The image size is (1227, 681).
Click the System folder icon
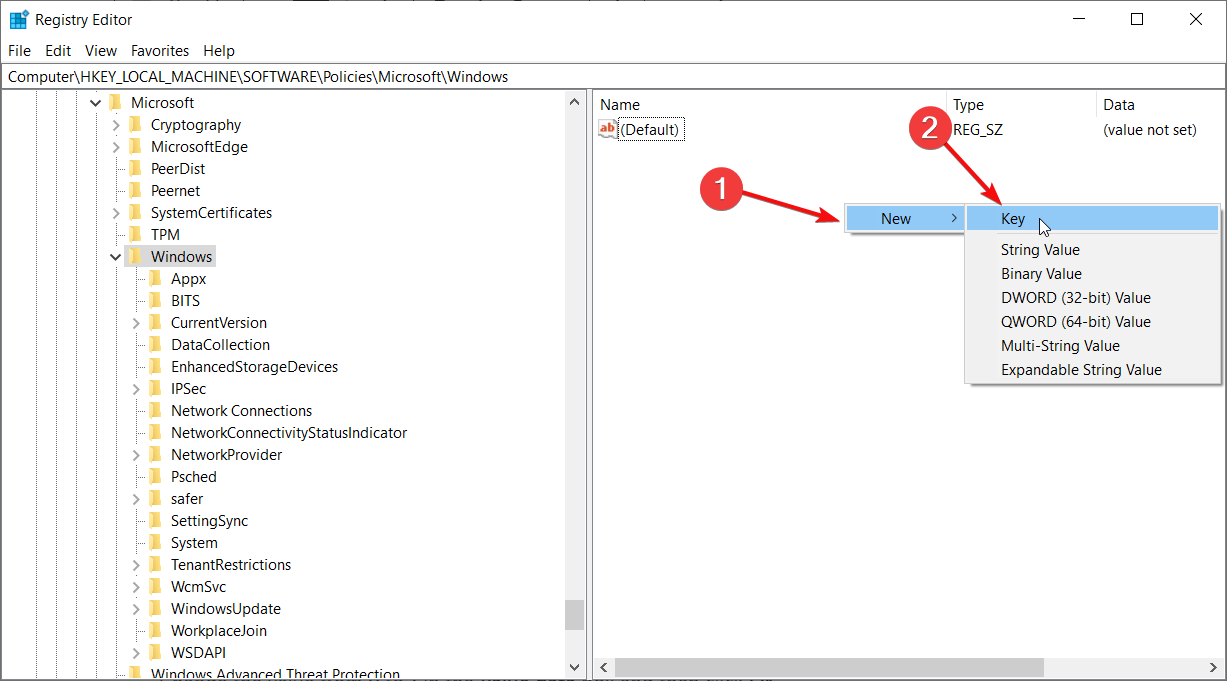point(155,543)
